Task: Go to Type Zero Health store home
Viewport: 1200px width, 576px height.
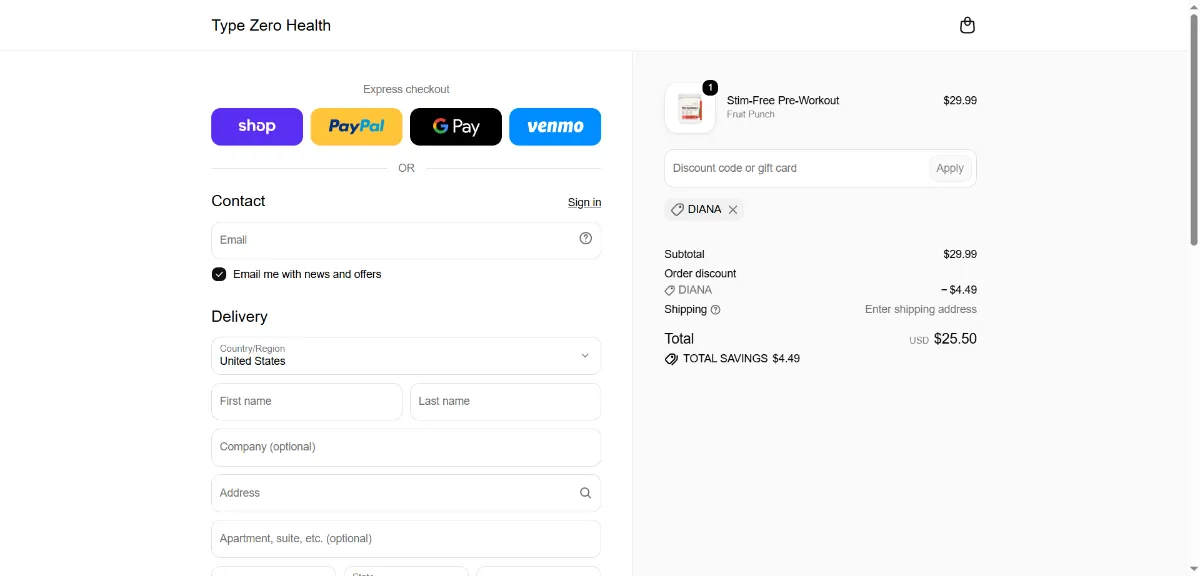Action: (271, 25)
